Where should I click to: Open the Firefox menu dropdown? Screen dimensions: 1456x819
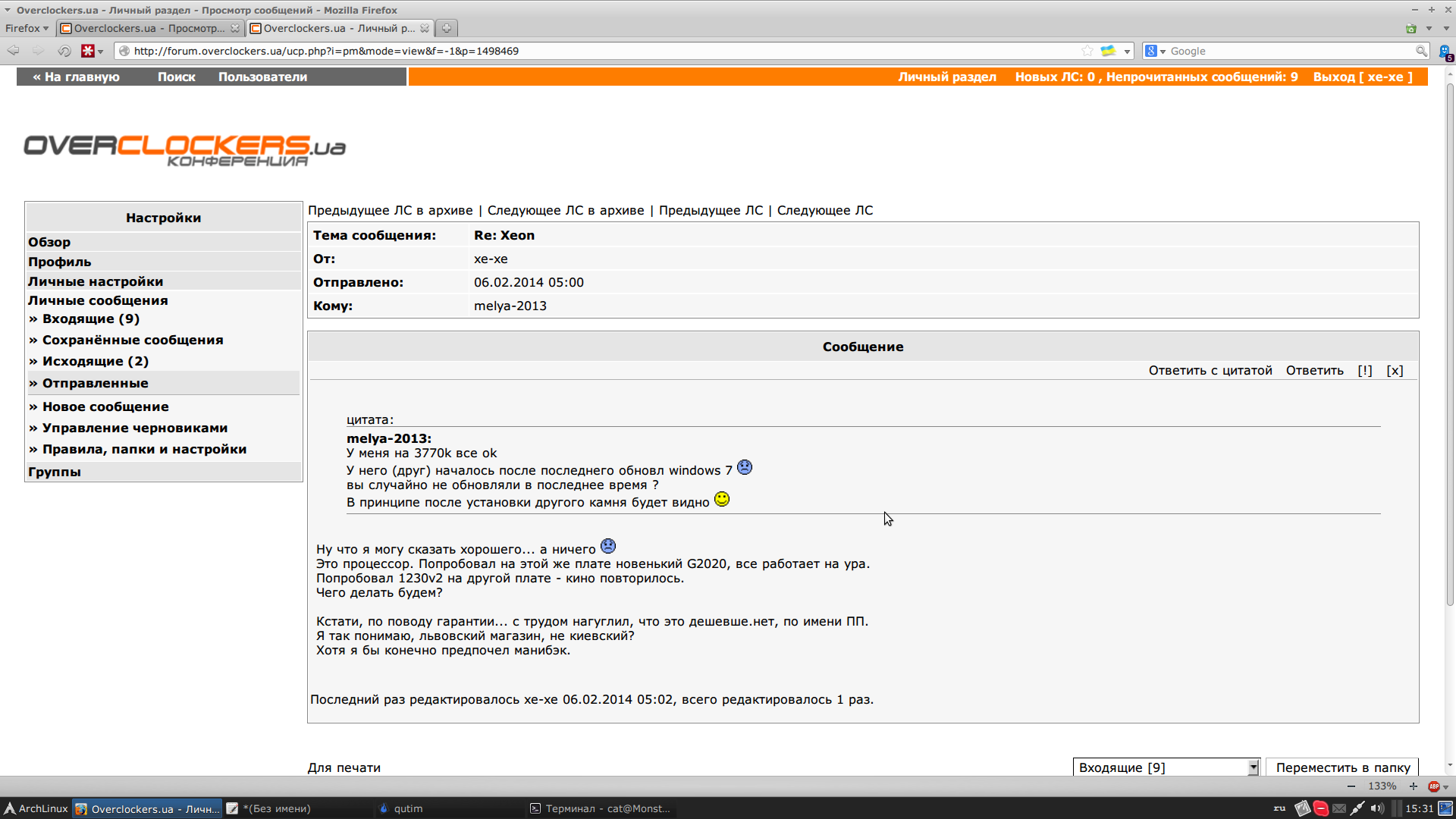27,28
